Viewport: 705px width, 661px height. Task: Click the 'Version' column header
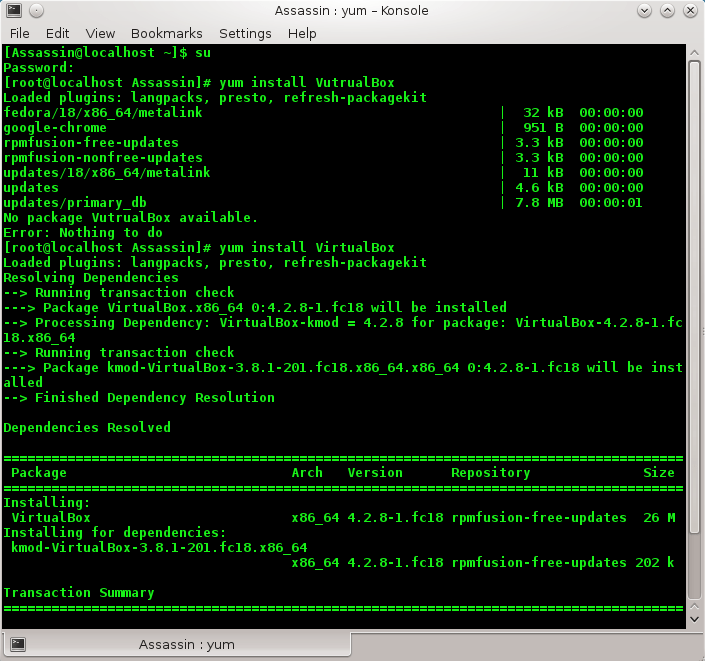click(375, 473)
